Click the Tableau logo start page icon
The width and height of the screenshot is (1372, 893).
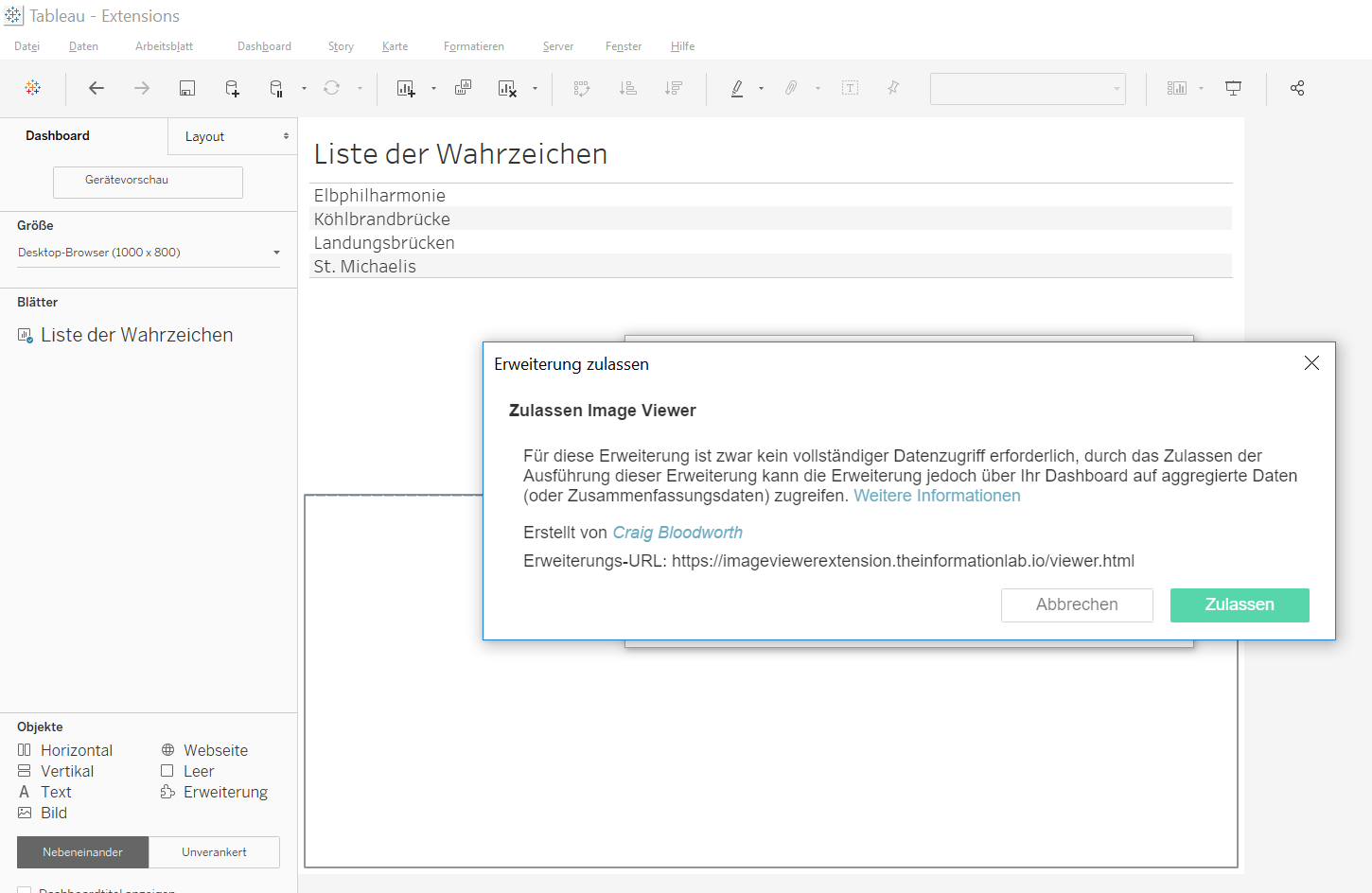coord(33,88)
